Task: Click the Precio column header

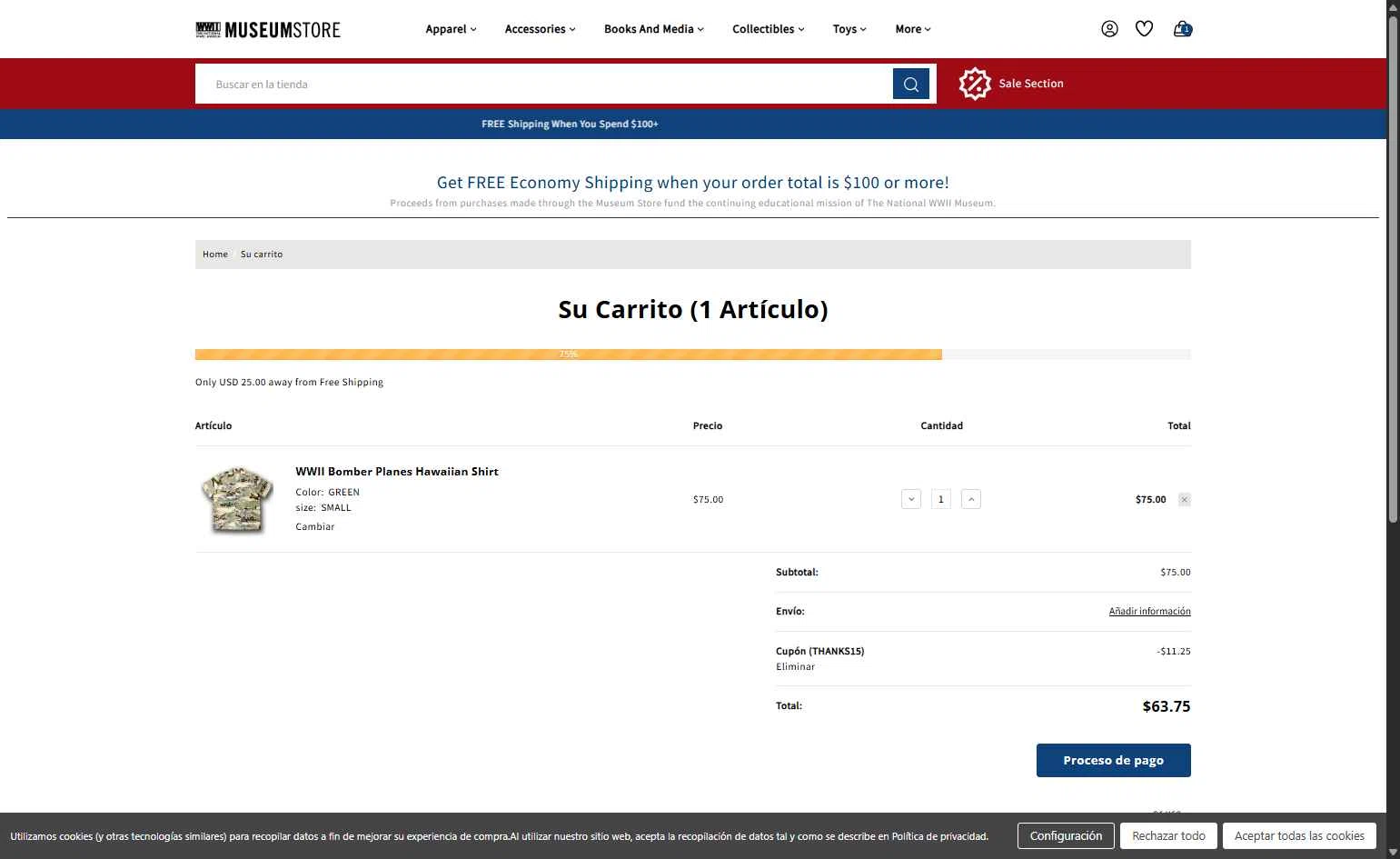Action: point(708,425)
